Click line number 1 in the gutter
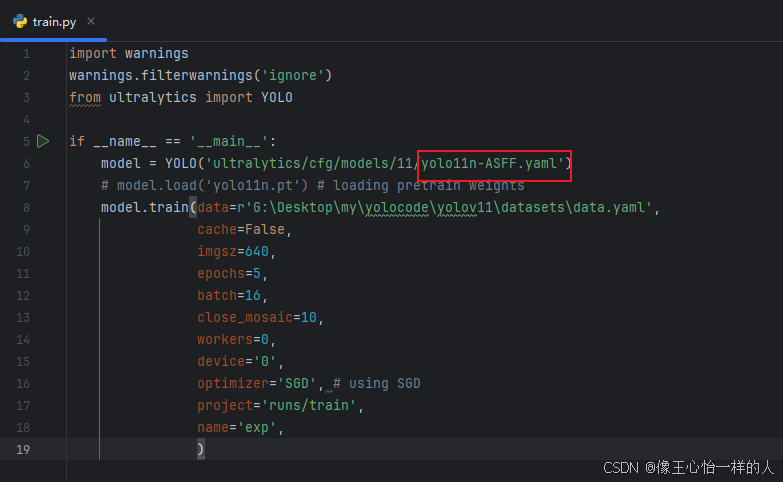The image size is (783, 482). (x=26, y=53)
